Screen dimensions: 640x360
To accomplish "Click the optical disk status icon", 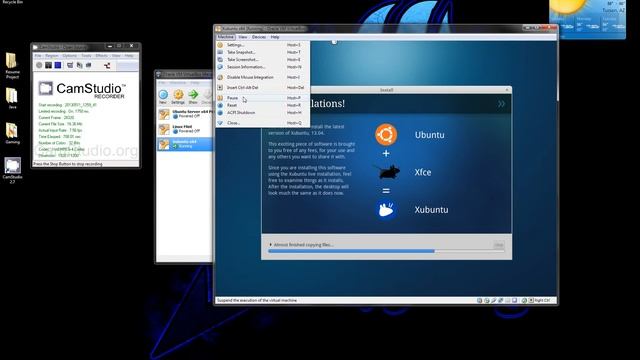I will click(x=487, y=300).
